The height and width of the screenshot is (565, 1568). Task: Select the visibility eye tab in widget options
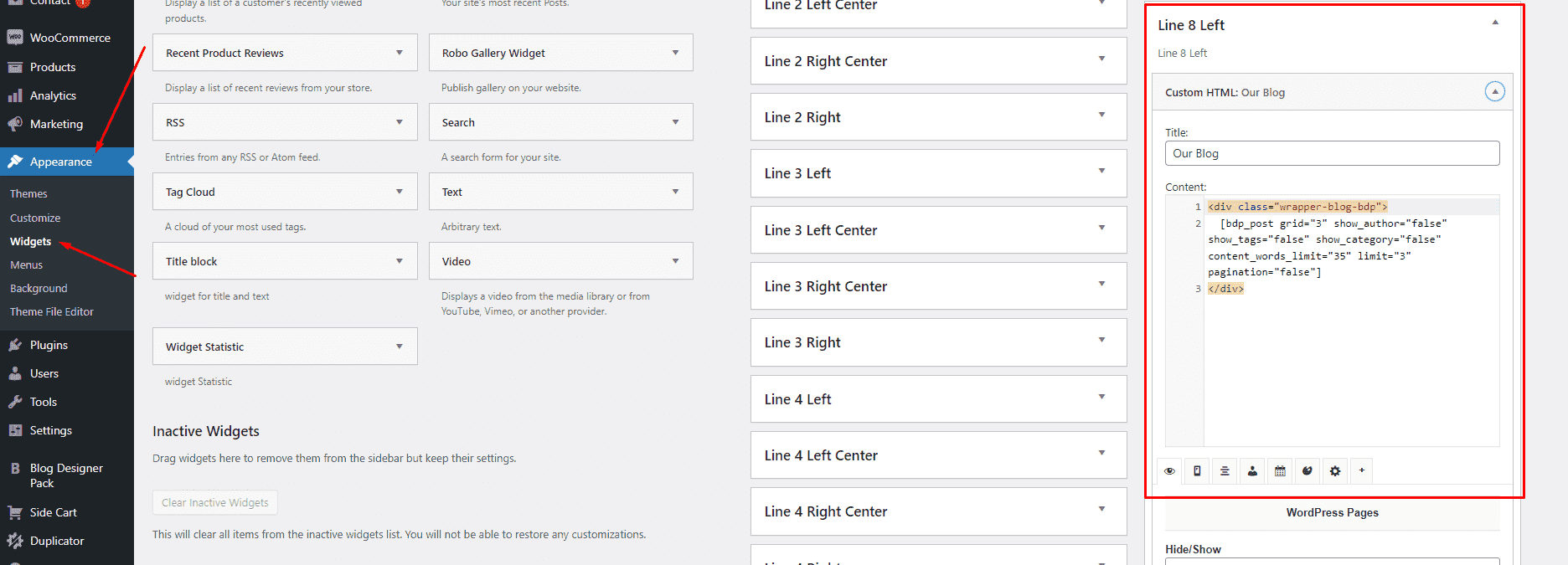click(x=1169, y=470)
